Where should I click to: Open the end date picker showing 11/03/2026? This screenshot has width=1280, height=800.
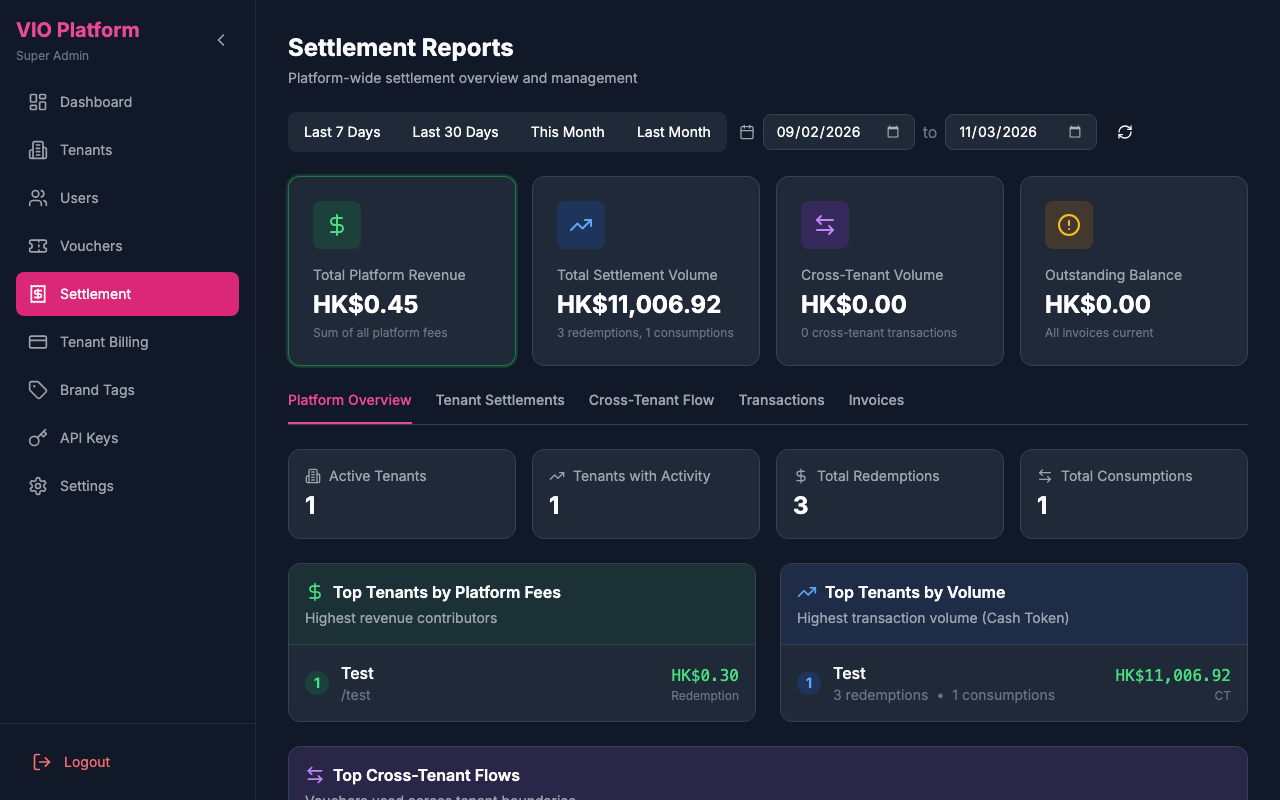tap(1020, 131)
